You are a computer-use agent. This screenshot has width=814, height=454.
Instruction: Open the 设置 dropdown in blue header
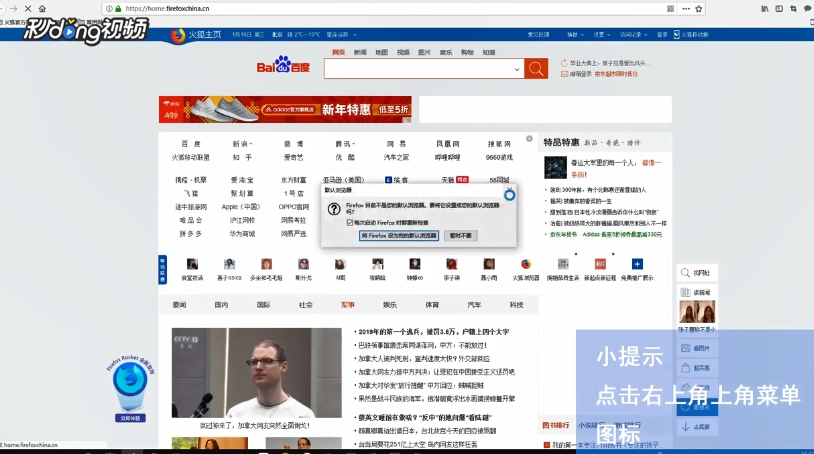click(x=602, y=35)
